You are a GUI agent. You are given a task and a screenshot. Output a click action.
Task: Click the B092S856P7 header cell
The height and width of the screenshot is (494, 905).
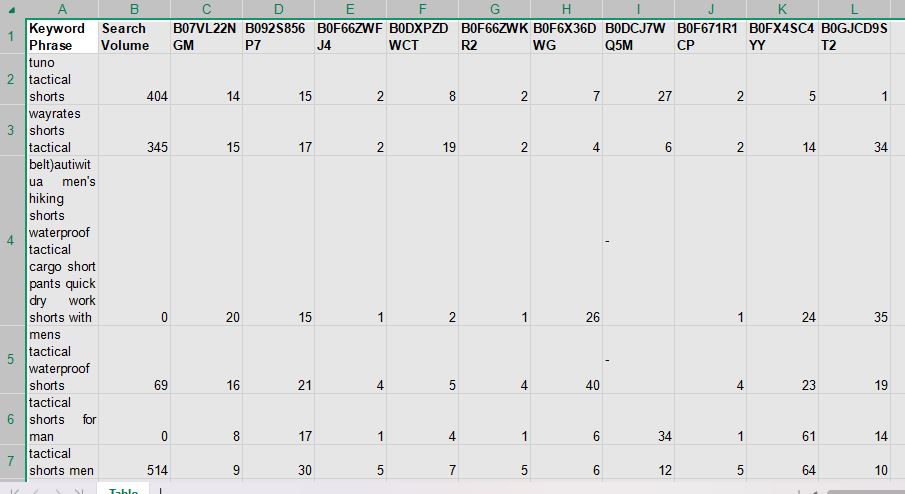click(278, 36)
